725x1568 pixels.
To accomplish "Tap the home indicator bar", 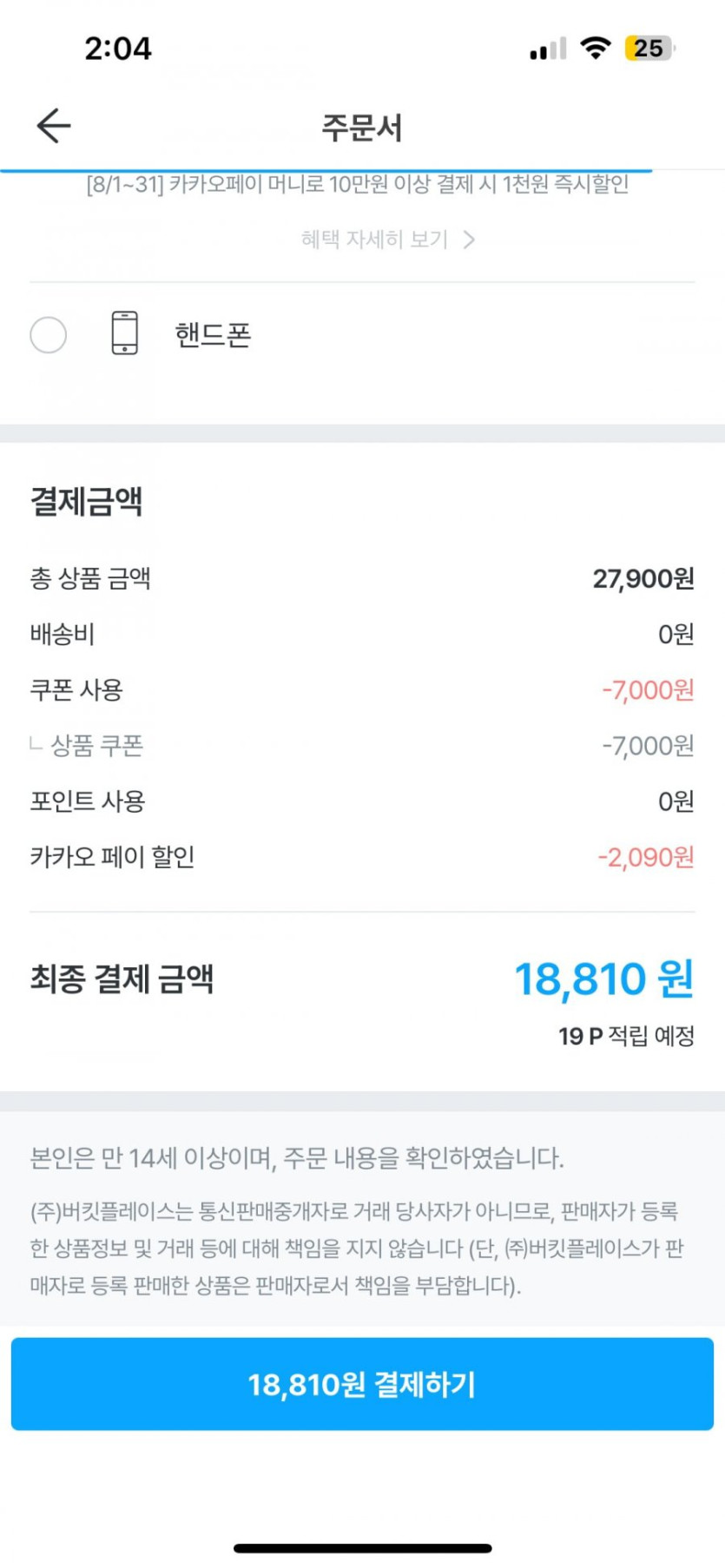I will point(362,1548).
